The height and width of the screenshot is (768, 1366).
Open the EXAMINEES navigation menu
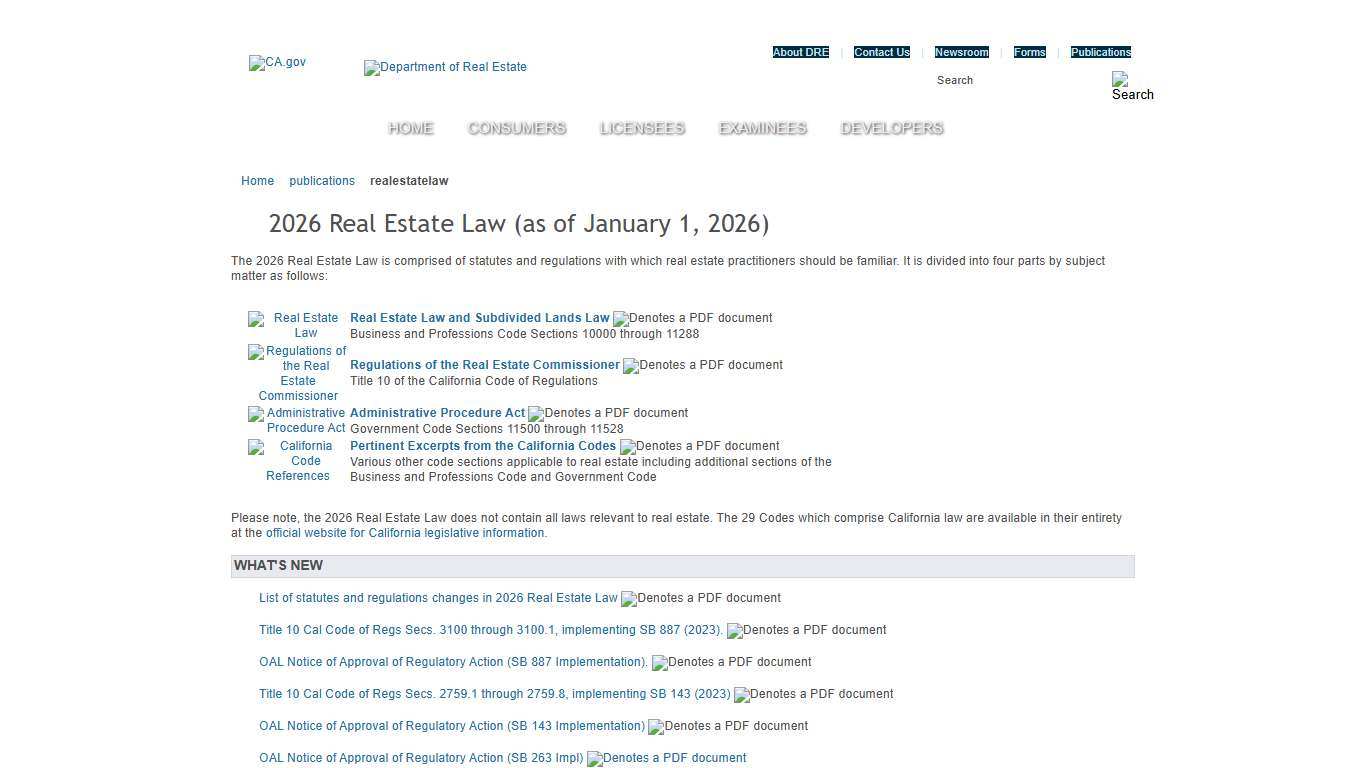pyautogui.click(x=762, y=128)
